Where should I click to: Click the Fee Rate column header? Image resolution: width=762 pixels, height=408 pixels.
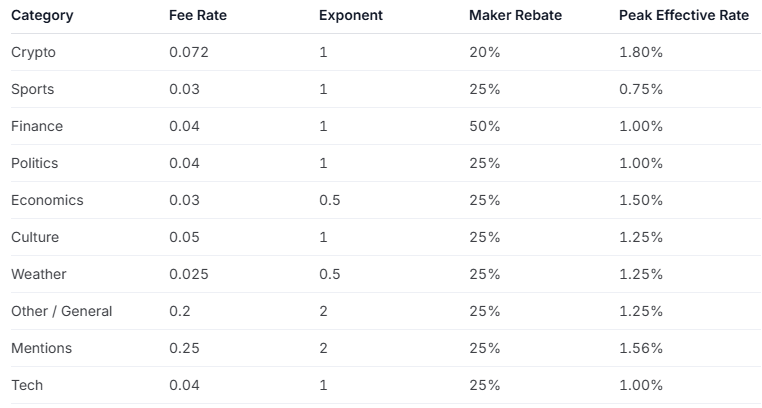click(196, 16)
